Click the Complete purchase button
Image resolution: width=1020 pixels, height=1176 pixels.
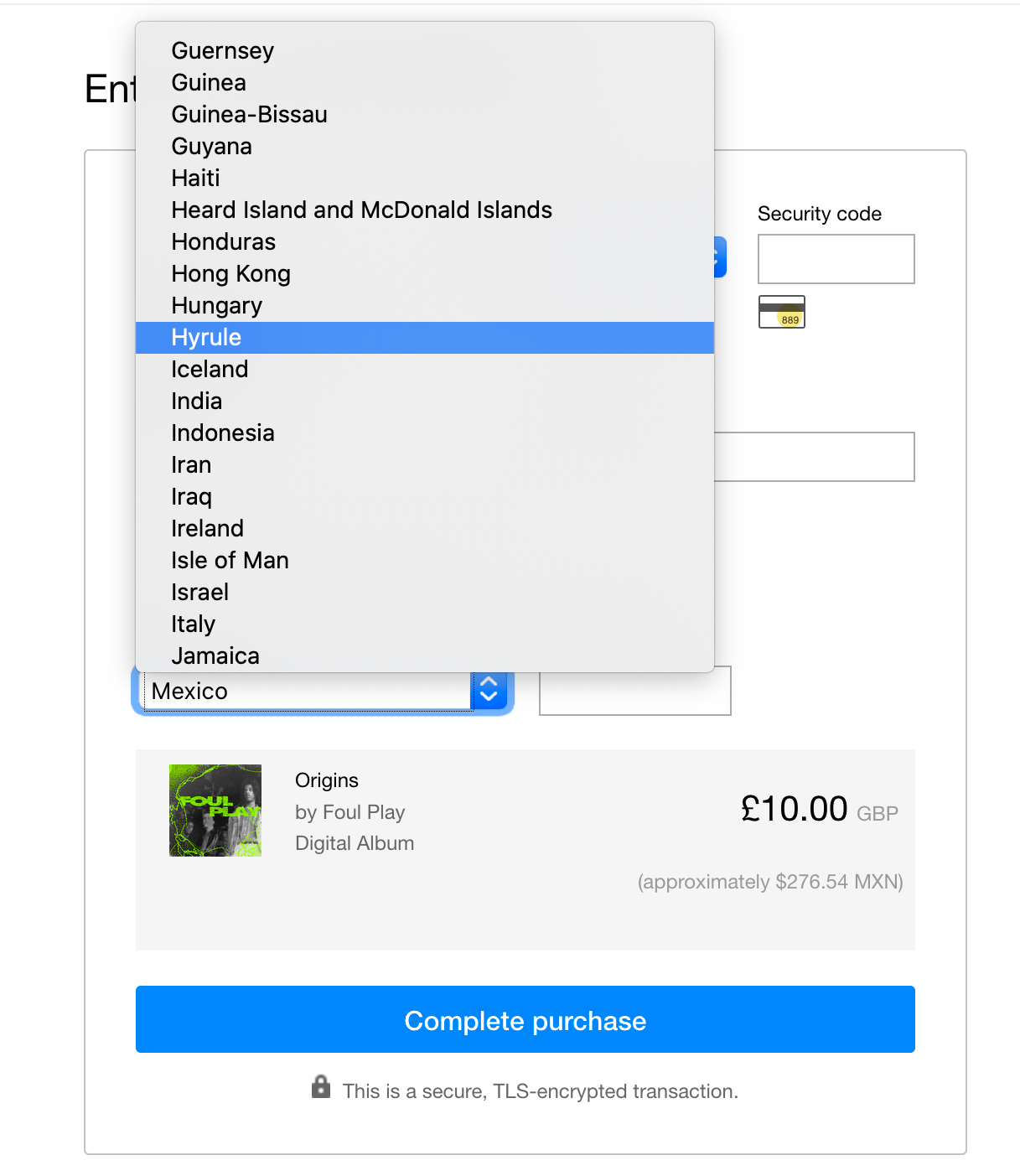pos(526,1019)
